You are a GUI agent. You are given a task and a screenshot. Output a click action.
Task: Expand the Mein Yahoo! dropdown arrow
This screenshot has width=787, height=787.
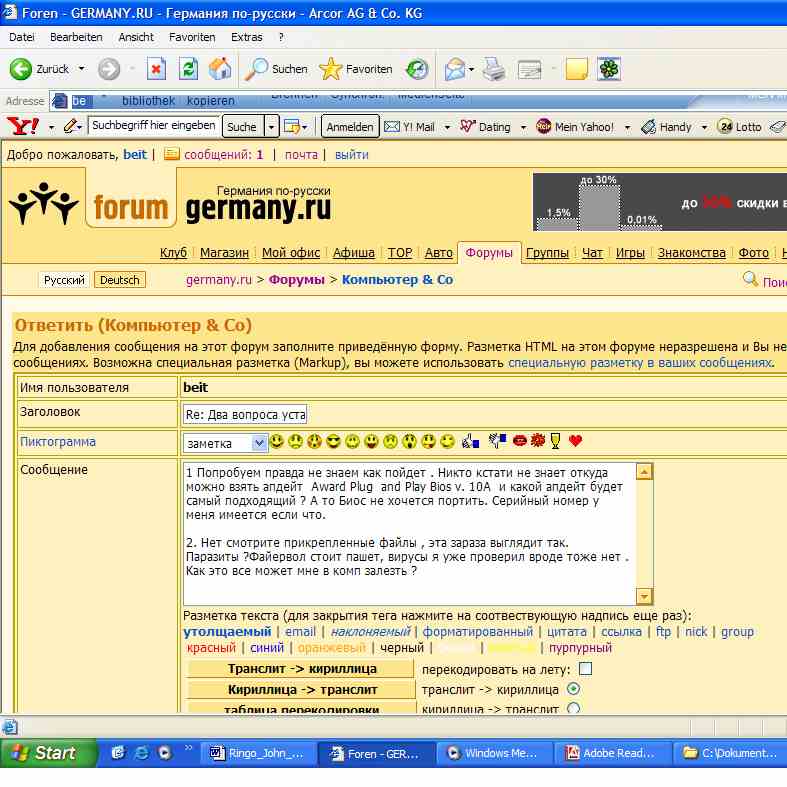point(627,127)
